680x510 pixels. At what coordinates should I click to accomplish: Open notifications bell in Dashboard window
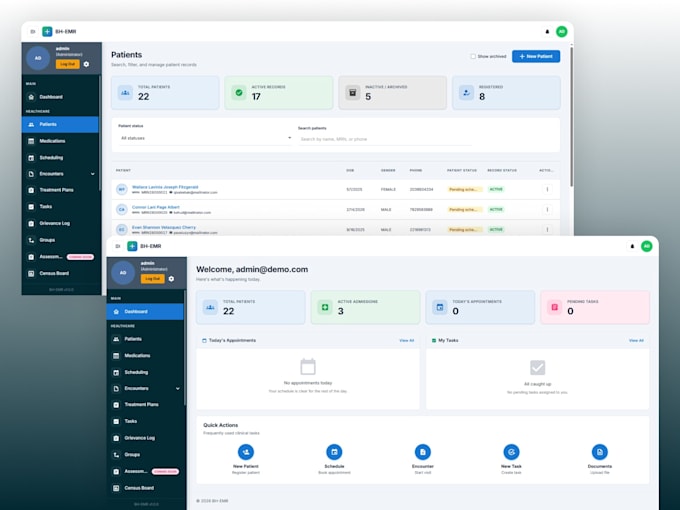tap(632, 246)
